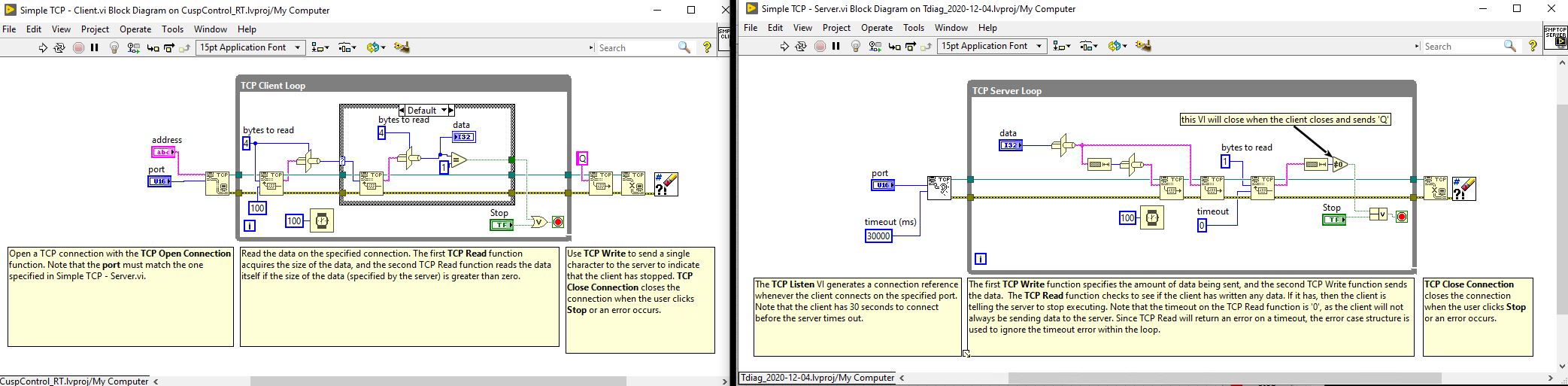Click Abort Execution in the Client toolbar
Viewport: 1568px width, 386px height.
(x=78, y=47)
